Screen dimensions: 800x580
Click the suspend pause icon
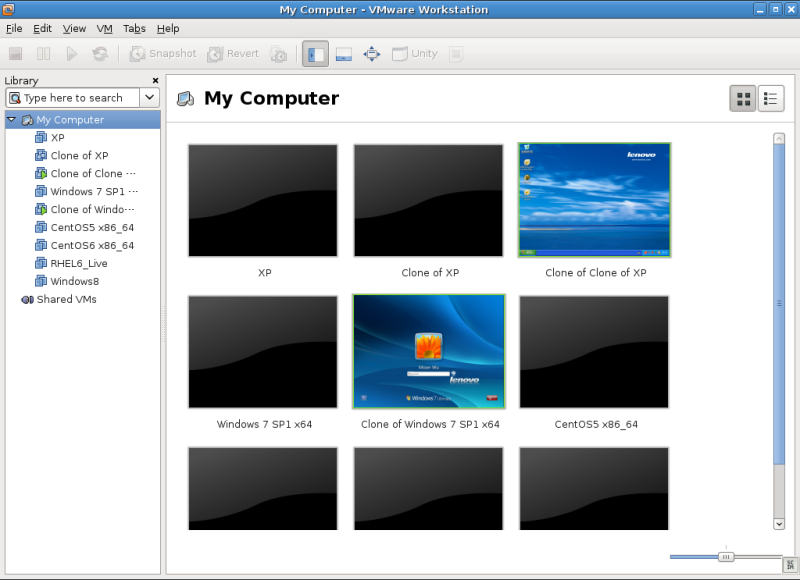click(x=43, y=53)
